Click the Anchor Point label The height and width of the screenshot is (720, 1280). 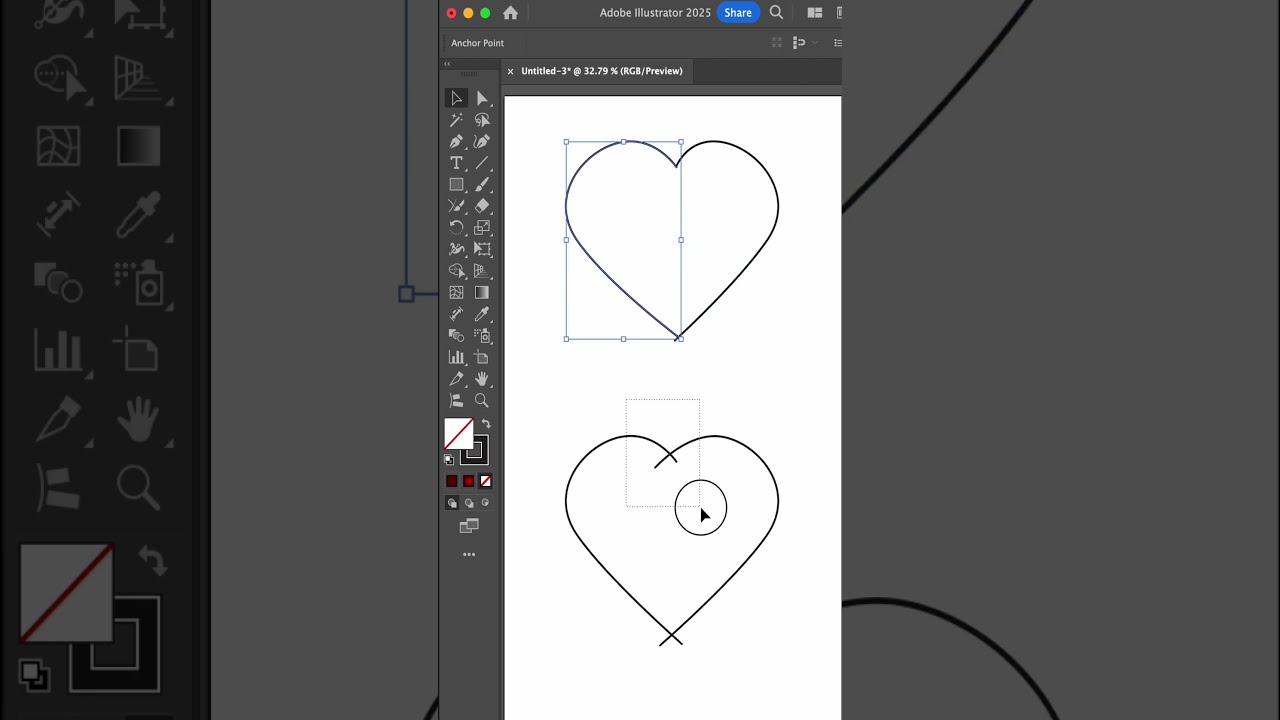click(x=477, y=43)
